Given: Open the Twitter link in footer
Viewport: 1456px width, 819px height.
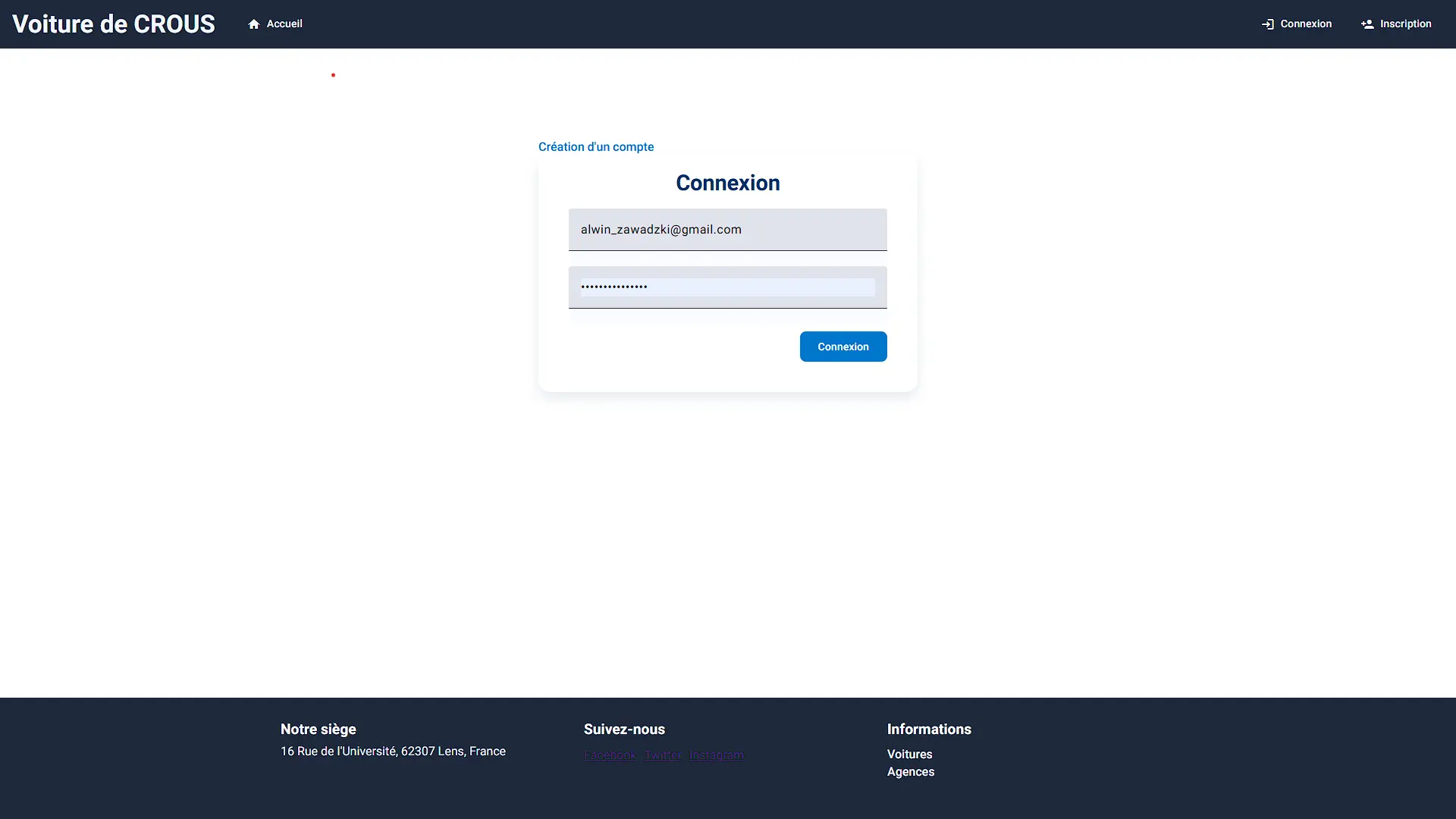Looking at the screenshot, I should (663, 755).
